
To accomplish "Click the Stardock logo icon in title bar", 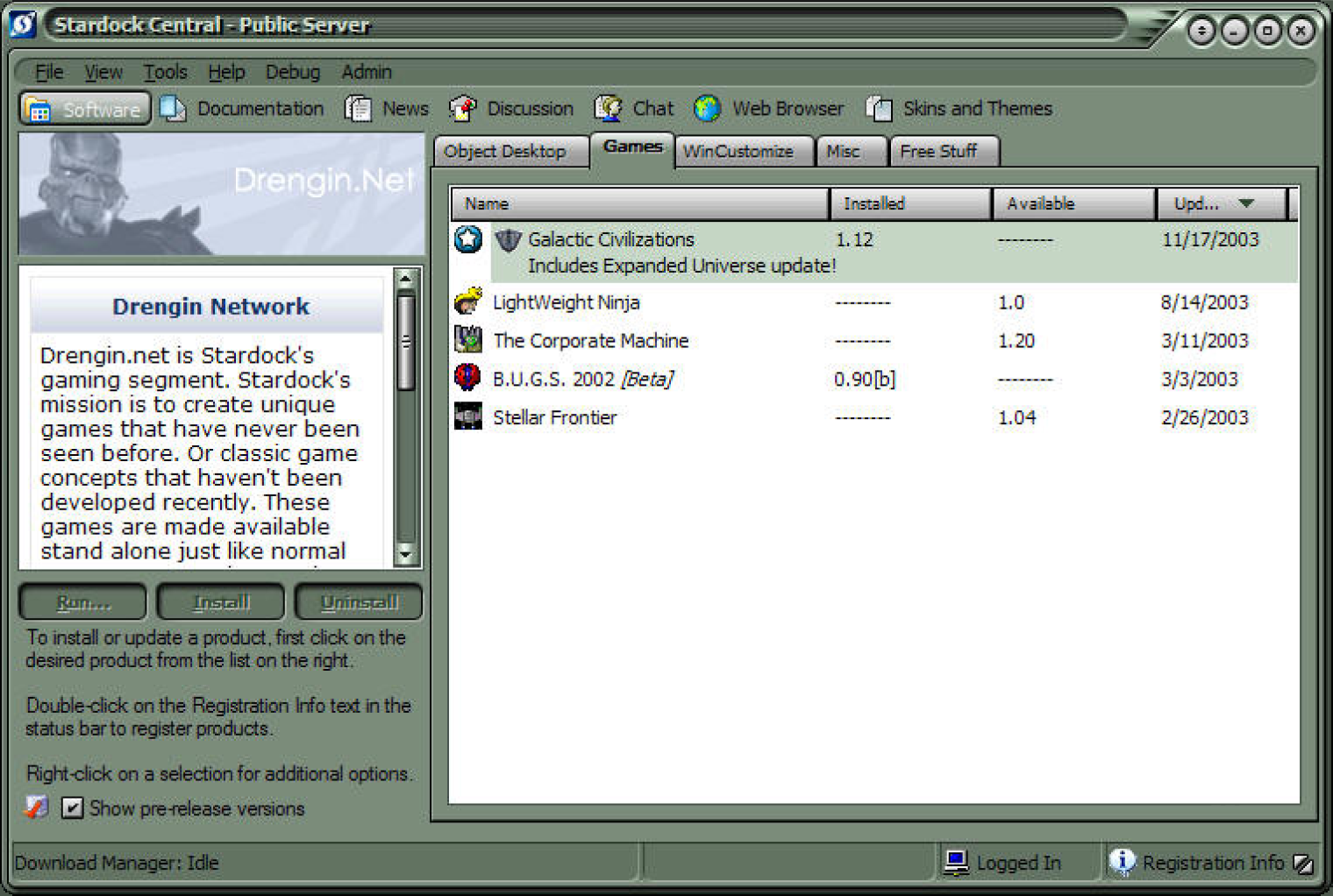I will [23, 24].
